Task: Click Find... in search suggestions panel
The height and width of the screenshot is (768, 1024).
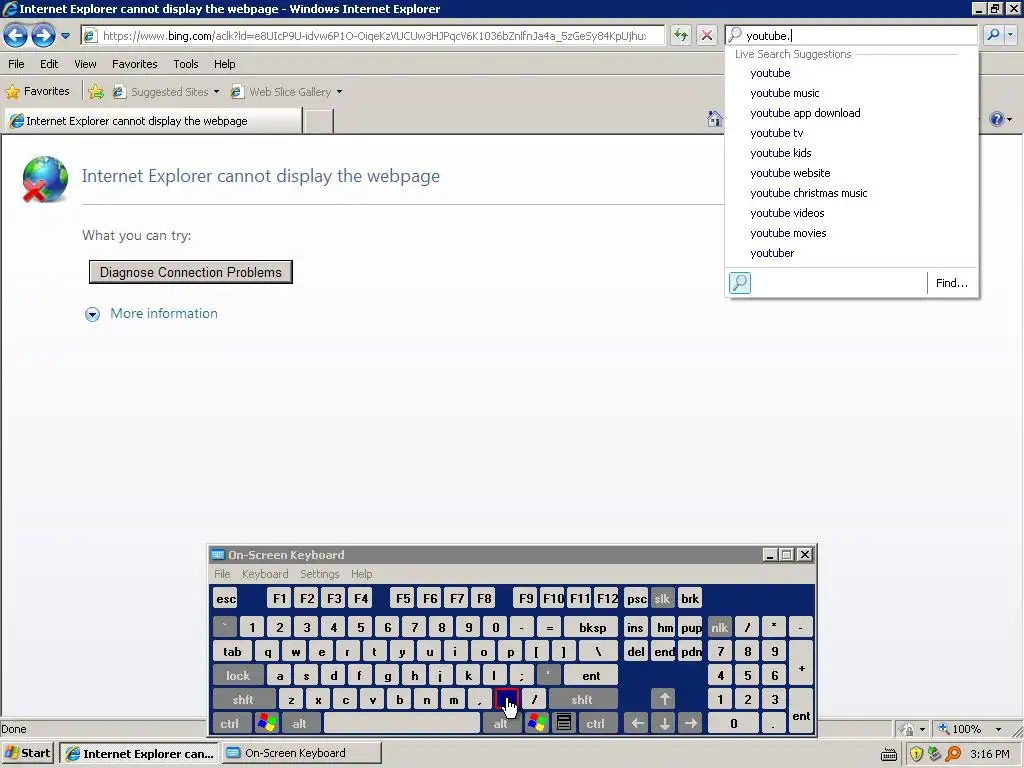Action: click(x=952, y=283)
